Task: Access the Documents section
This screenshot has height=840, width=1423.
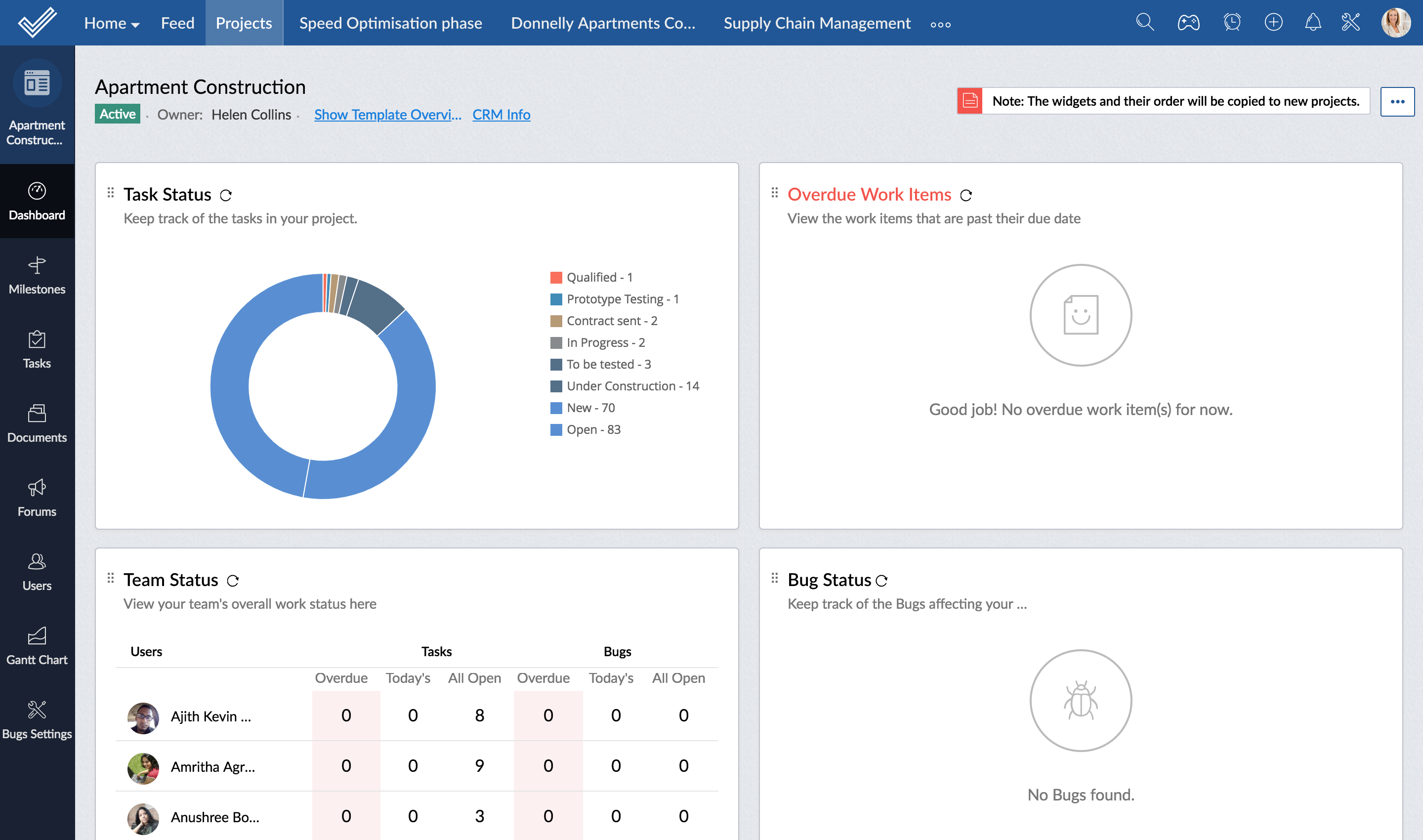Action: [x=37, y=422]
